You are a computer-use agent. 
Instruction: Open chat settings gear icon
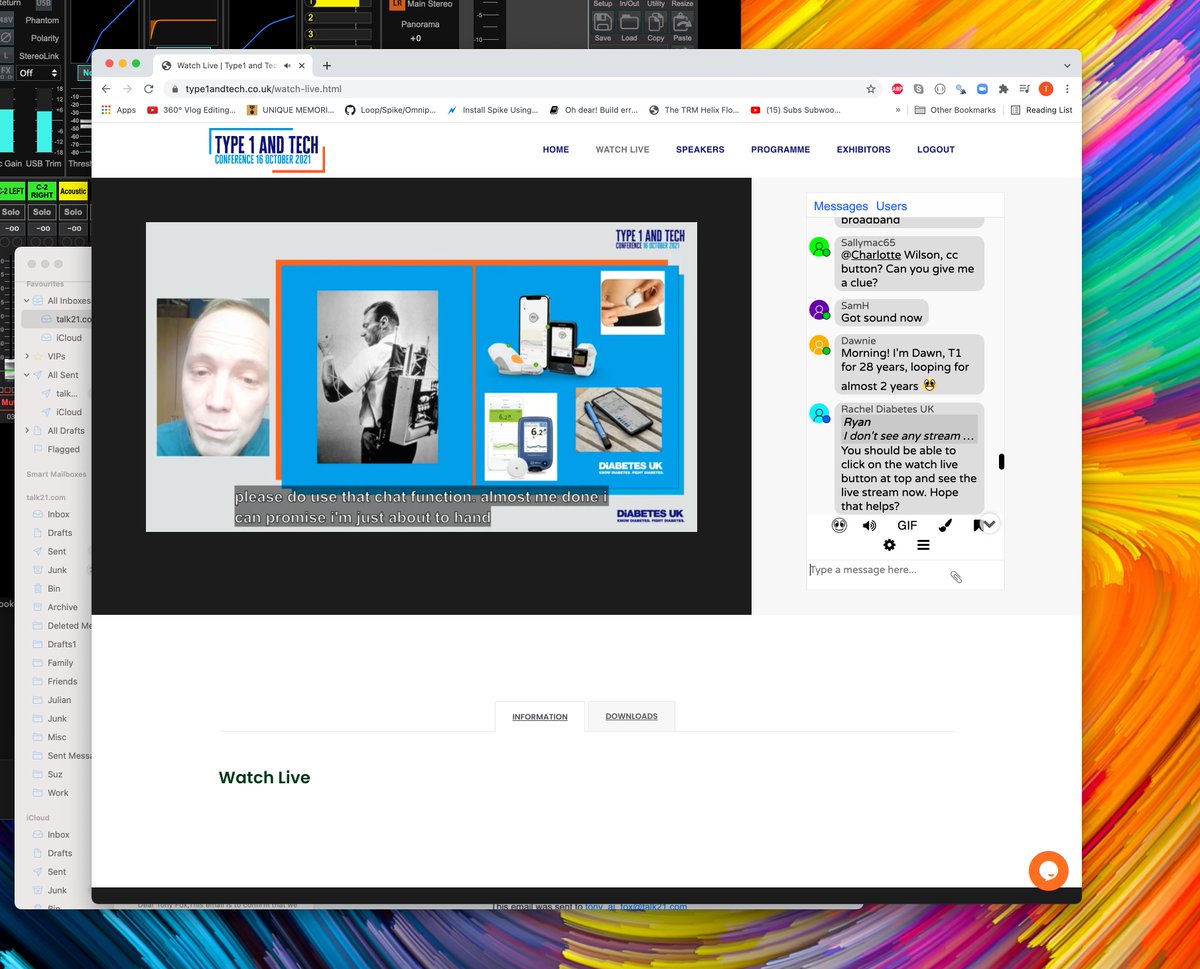889,545
